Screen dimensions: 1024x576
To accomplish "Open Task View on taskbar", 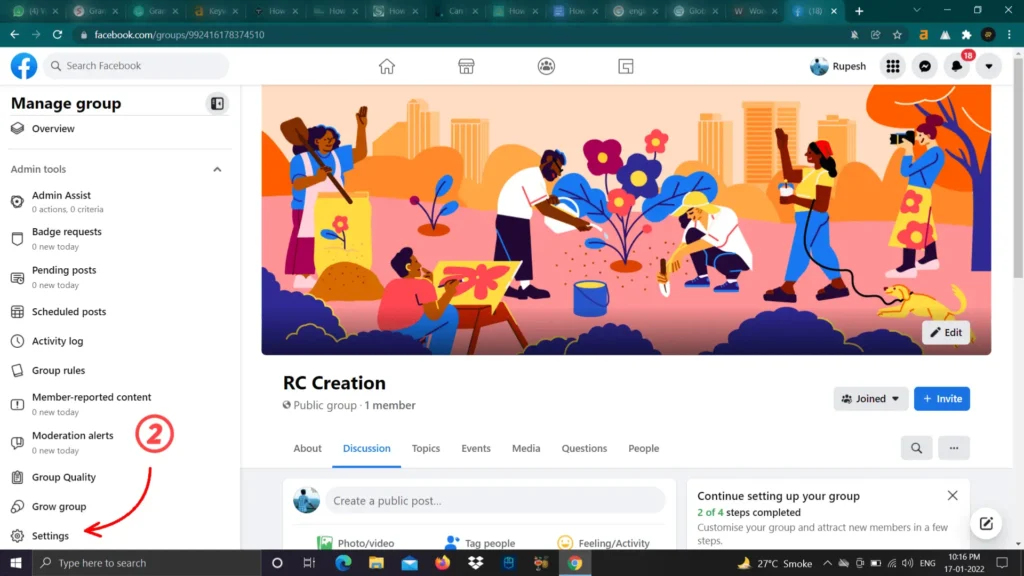I will (x=309, y=563).
